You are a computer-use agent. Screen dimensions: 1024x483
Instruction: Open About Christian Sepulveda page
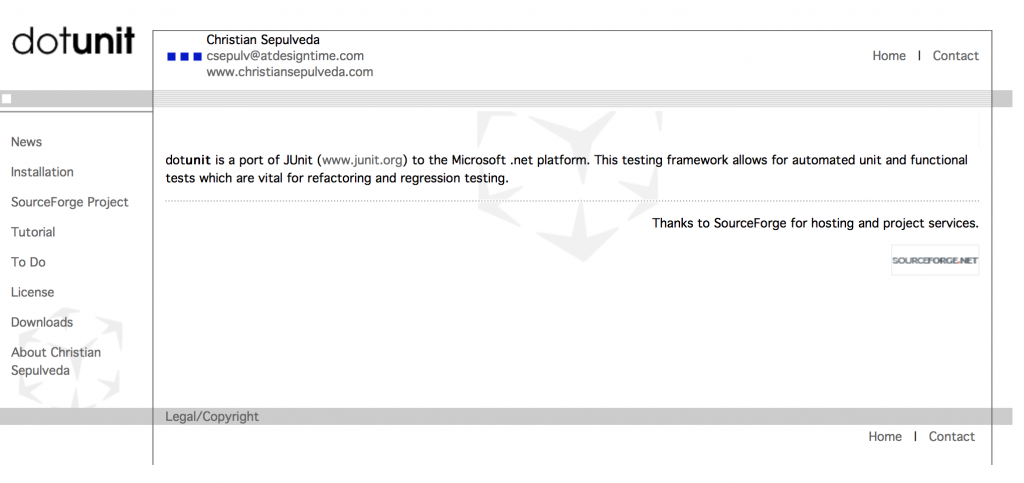(x=56, y=361)
